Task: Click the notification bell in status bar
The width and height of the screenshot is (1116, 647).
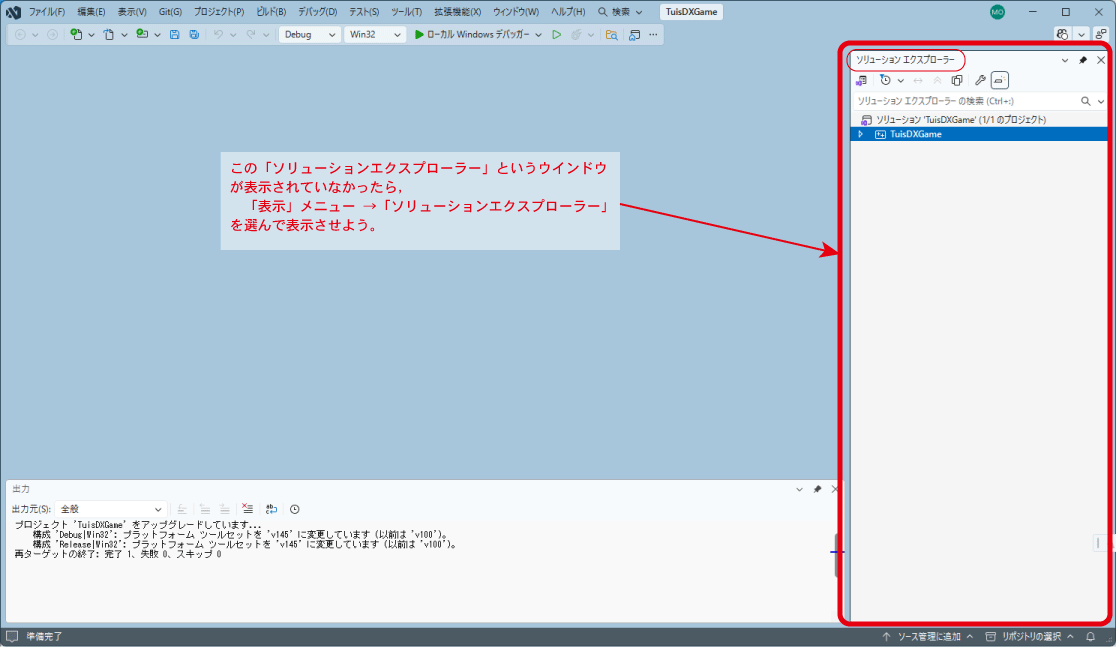Action: point(1090,636)
